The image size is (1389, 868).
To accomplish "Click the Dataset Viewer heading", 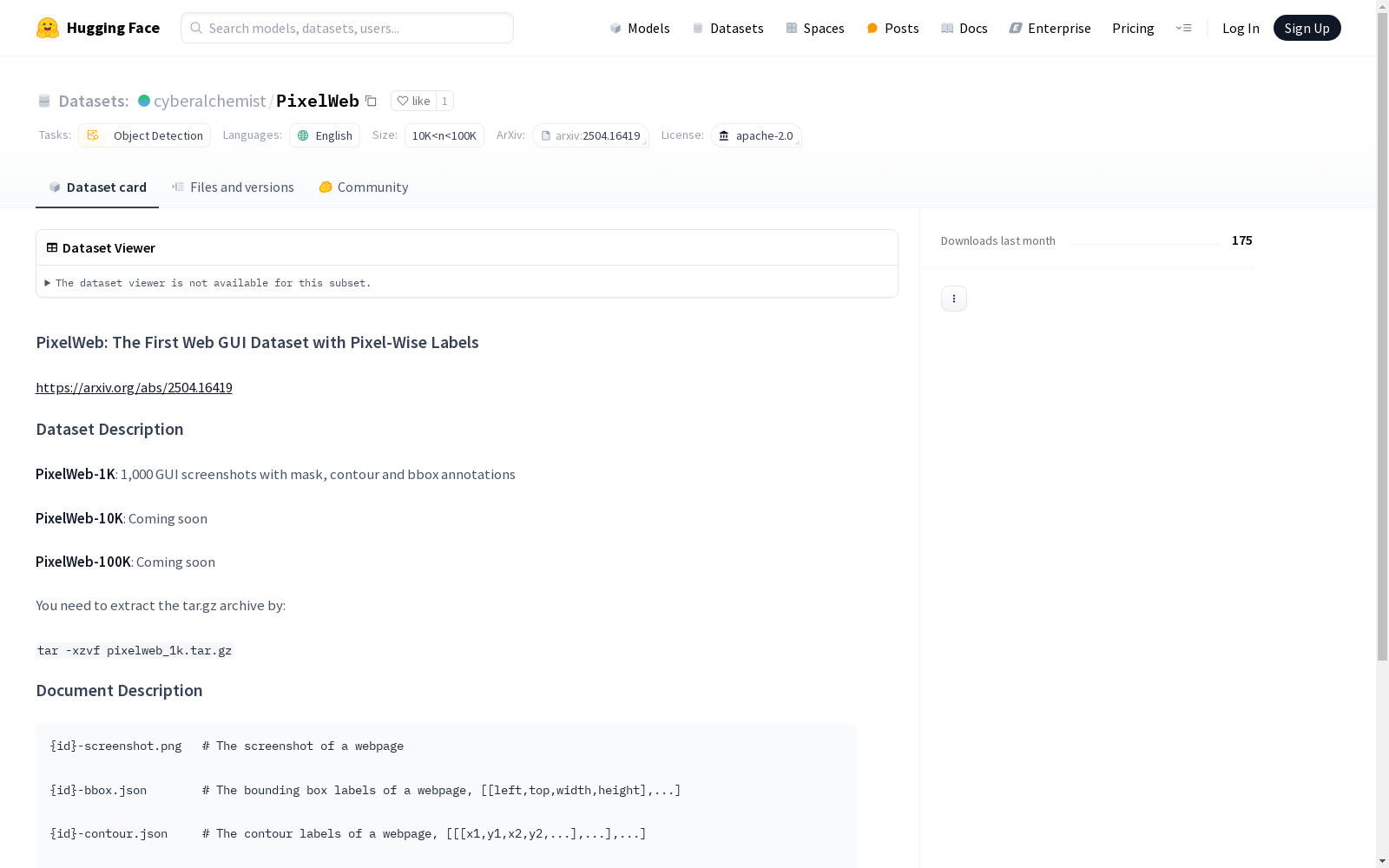I will [109, 247].
